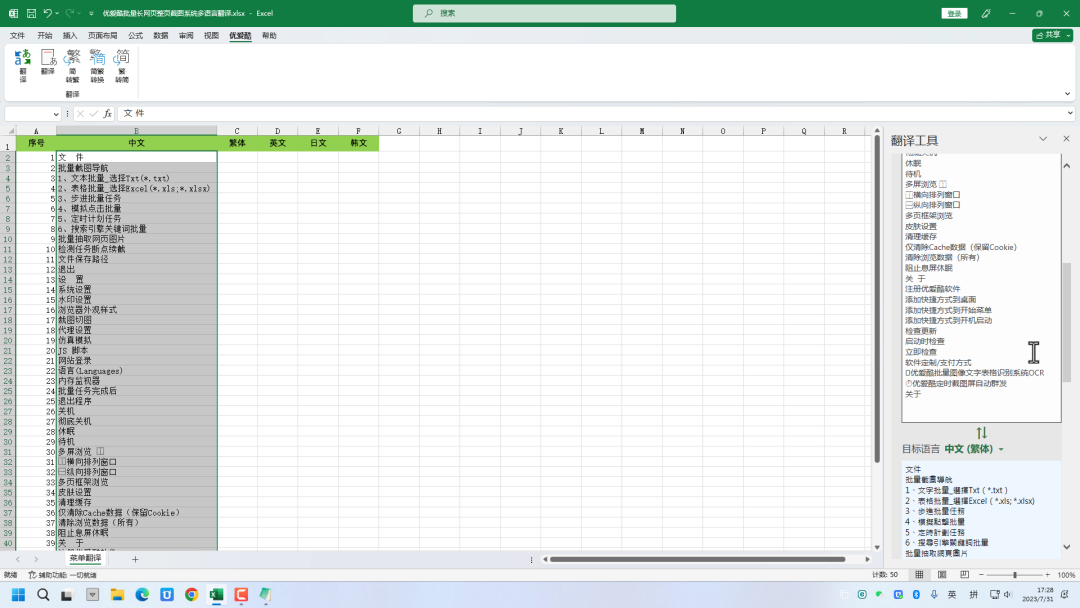Click the select-all corner of the sheet
The width and height of the screenshot is (1080, 608).
(8, 131)
